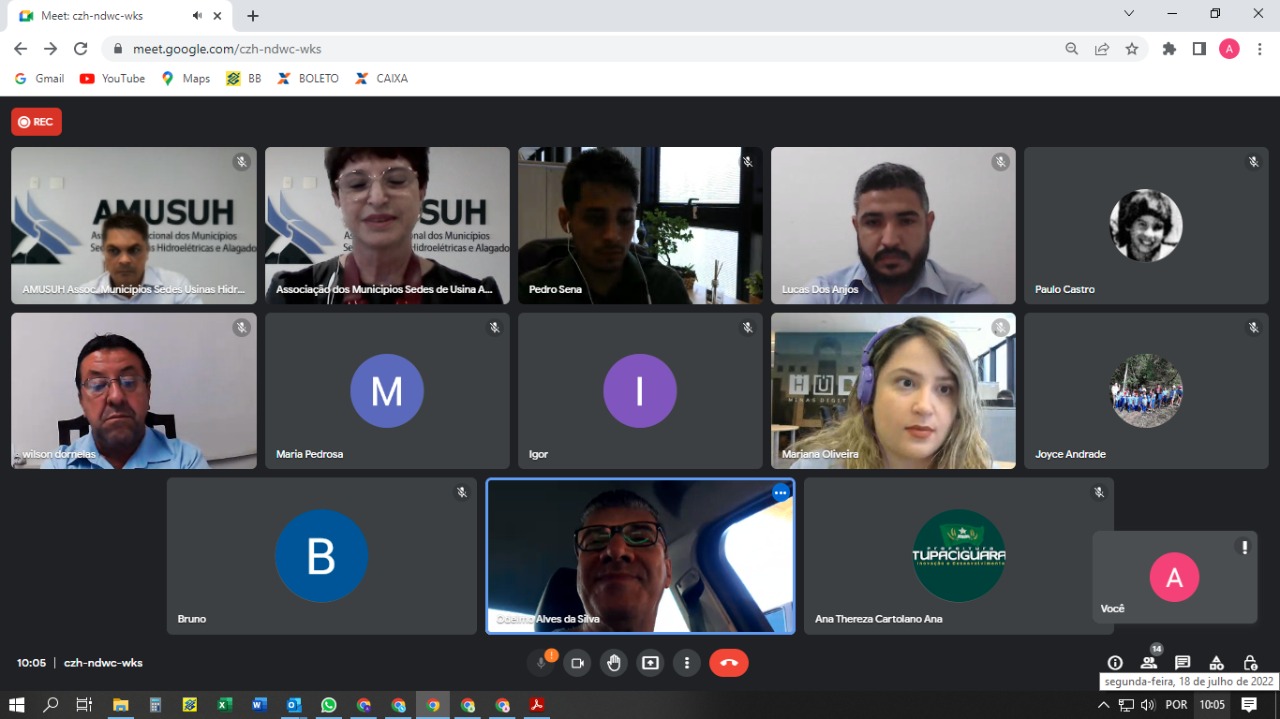
Task: Click the address bar URL field
Action: click(590, 49)
